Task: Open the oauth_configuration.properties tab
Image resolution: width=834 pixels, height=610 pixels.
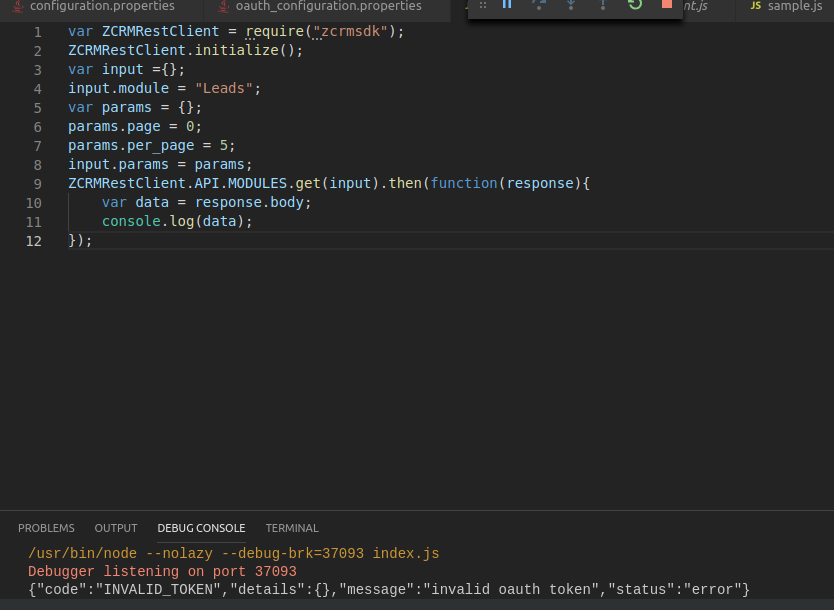Action: coord(328,6)
